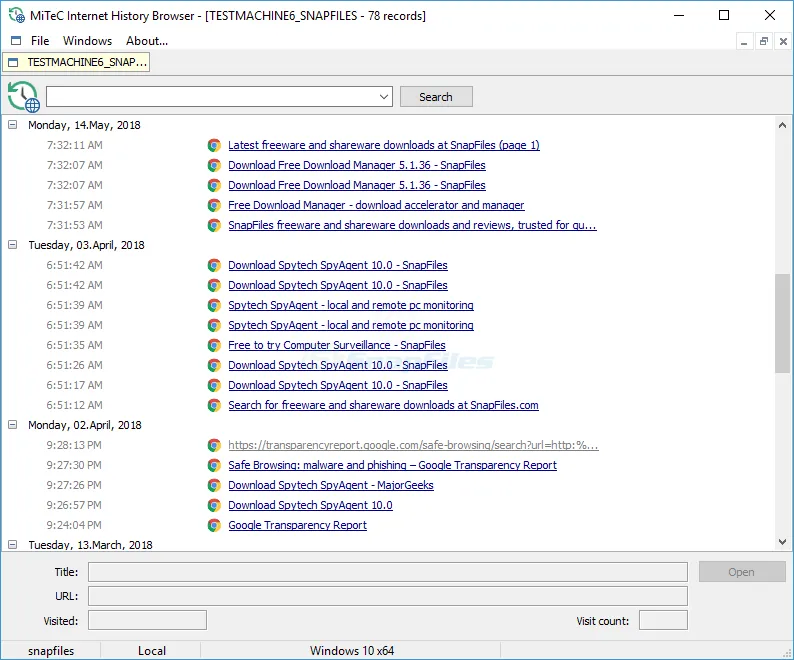Open the Windows menu
794x660 pixels.
coord(87,41)
